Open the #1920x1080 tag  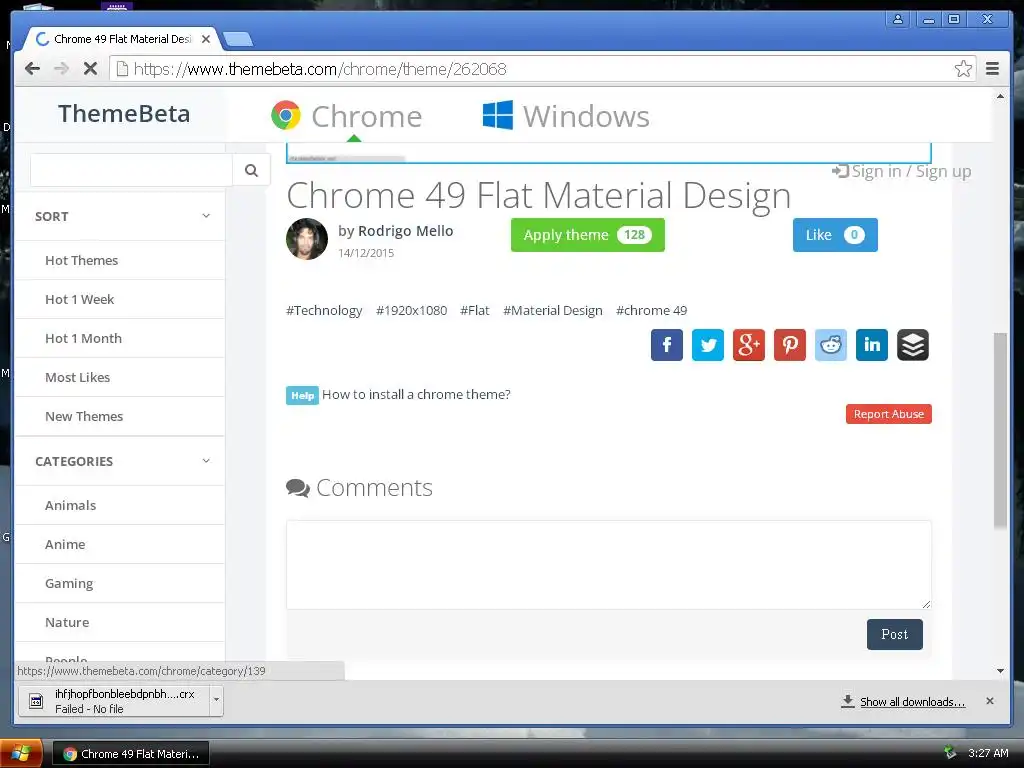[411, 311]
